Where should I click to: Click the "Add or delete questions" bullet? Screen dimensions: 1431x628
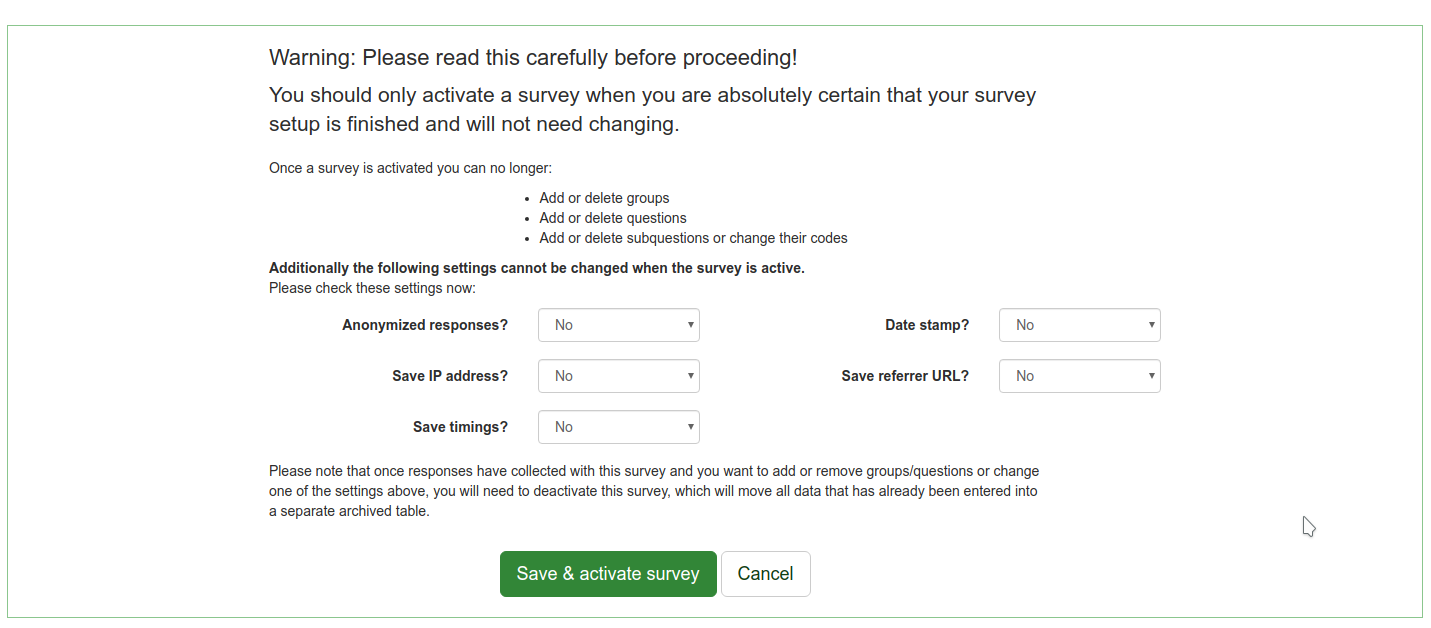(x=612, y=218)
